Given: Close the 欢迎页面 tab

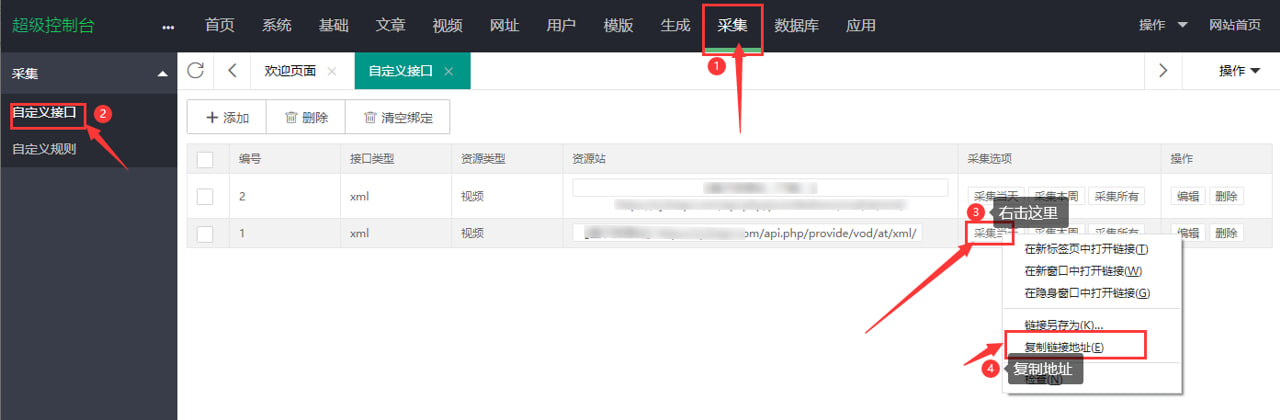Looking at the screenshot, I should point(332,71).
